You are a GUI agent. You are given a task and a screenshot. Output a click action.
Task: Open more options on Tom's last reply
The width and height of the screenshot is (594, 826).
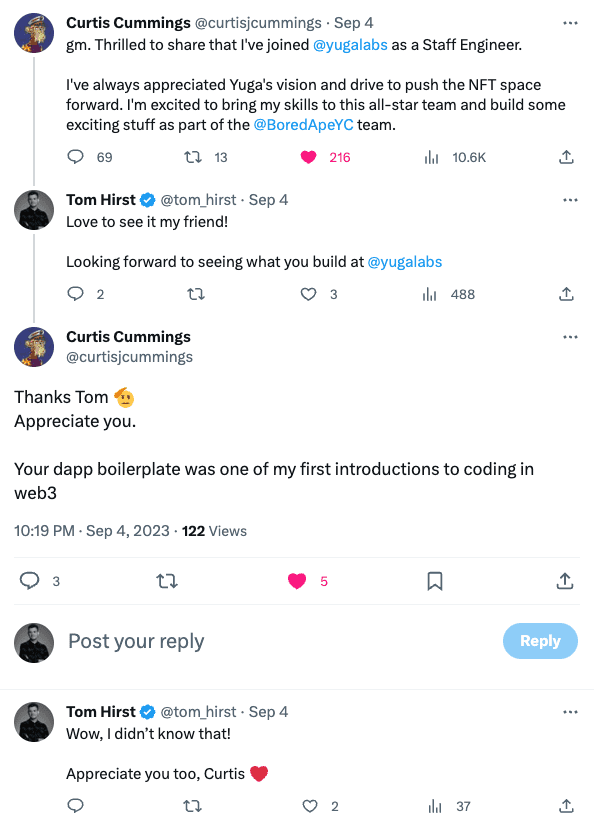click(x=570, y=712)
